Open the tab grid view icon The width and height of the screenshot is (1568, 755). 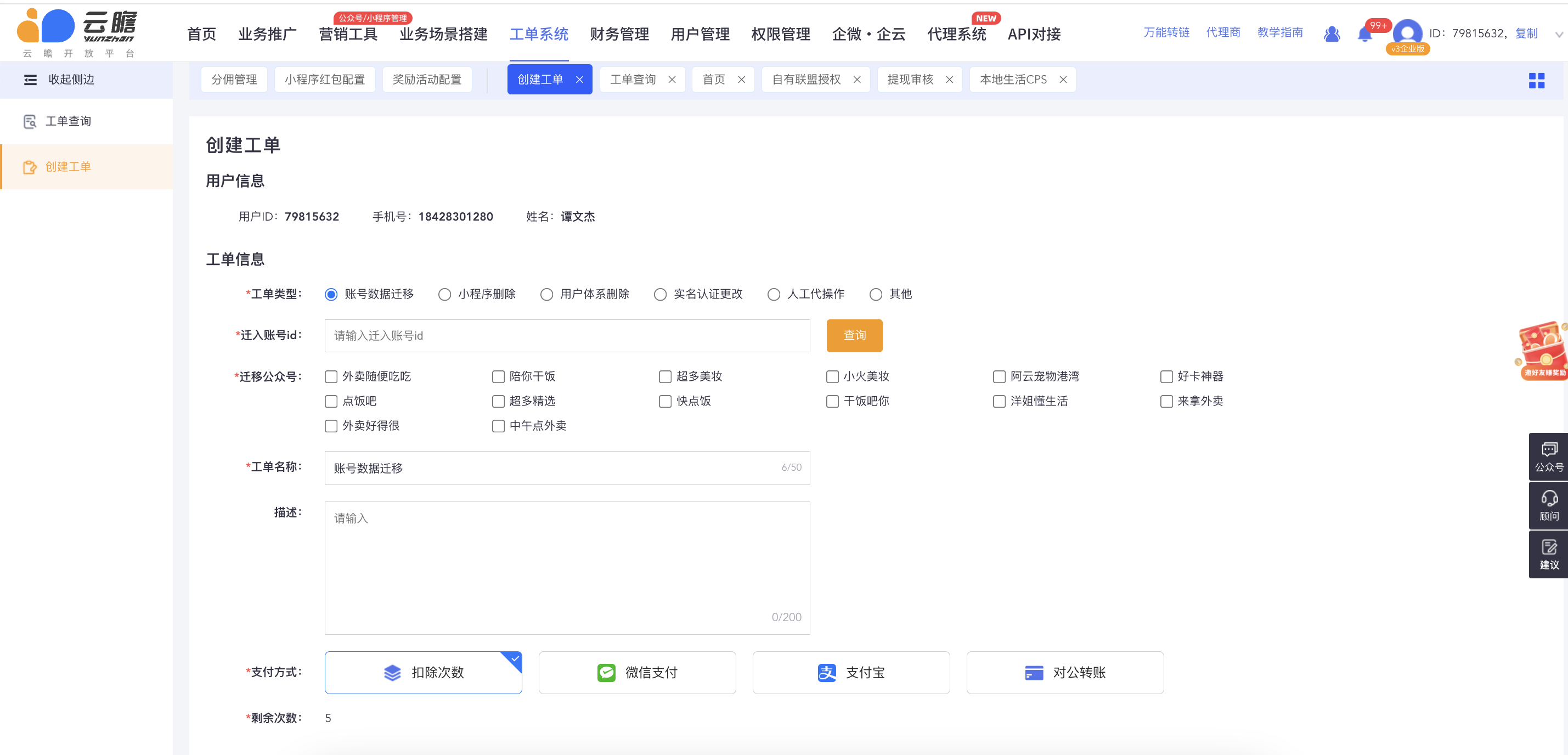[1536, 80]
